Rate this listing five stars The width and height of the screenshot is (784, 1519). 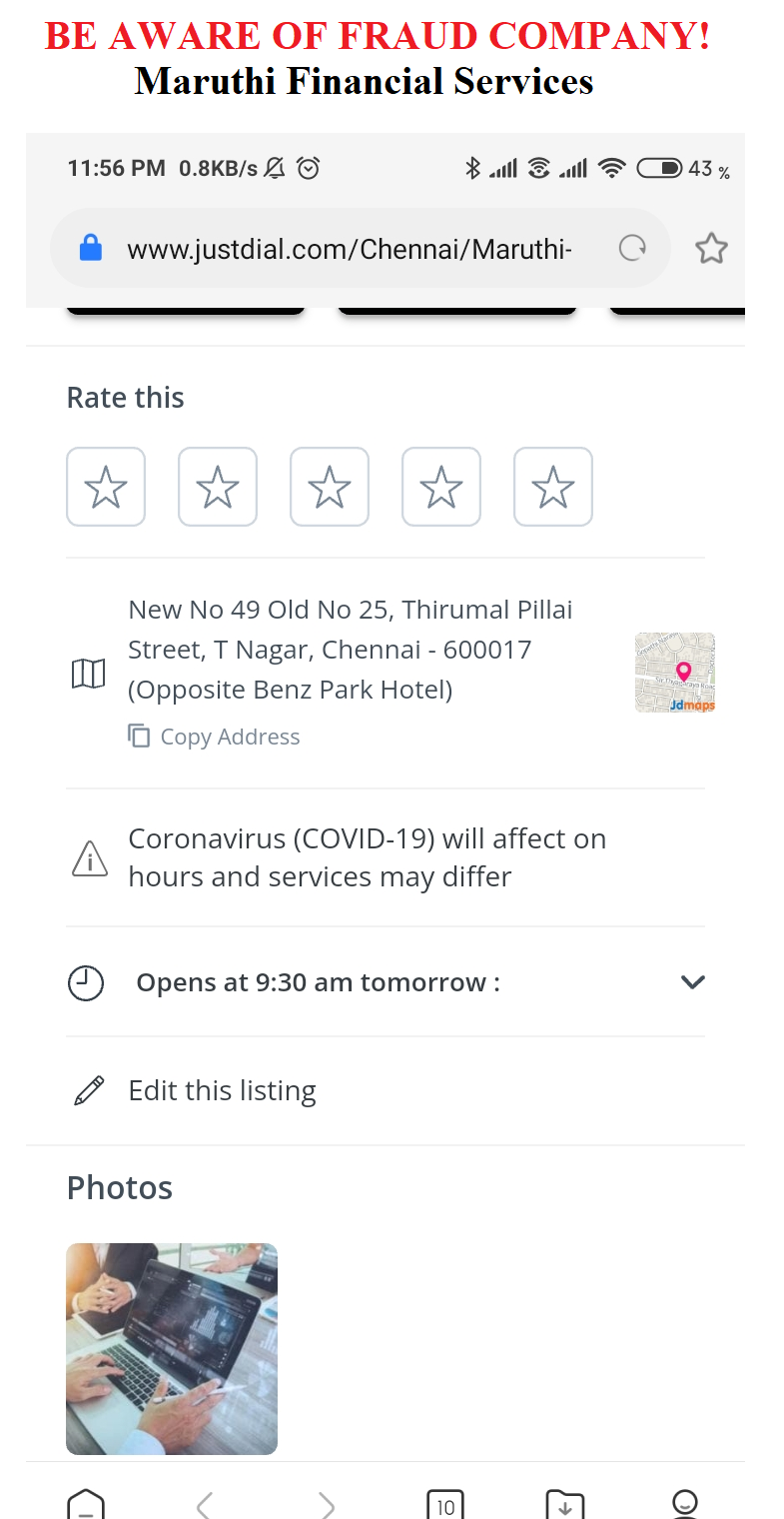(x=553, y=487)
